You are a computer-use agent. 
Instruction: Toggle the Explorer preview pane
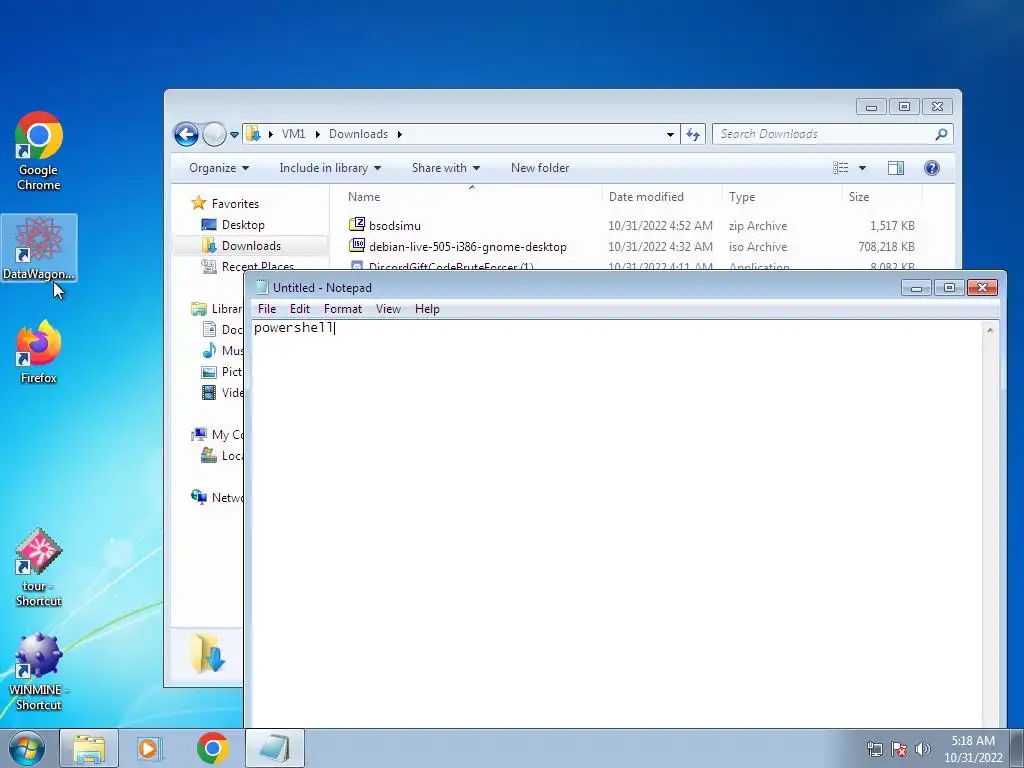[896, 168]
